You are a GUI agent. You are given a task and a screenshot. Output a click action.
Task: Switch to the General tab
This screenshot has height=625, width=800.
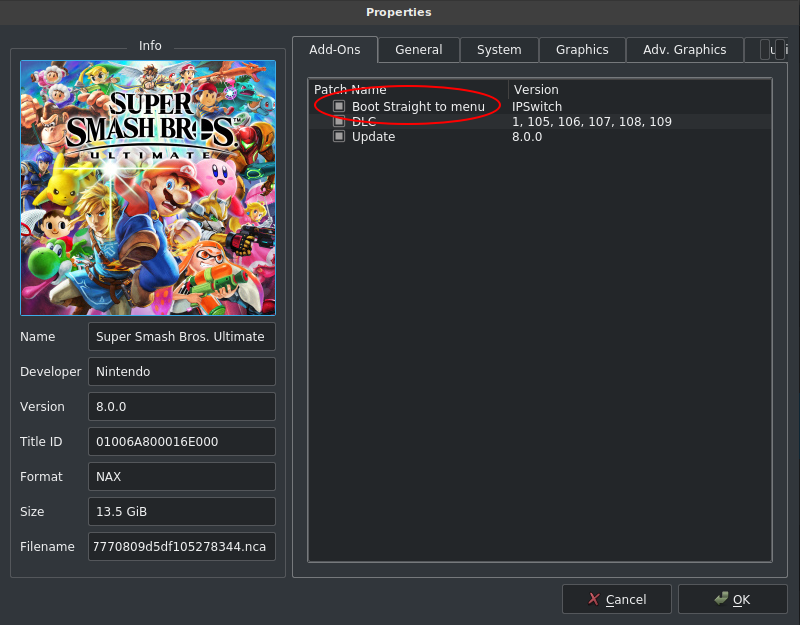tap(418, 50)
